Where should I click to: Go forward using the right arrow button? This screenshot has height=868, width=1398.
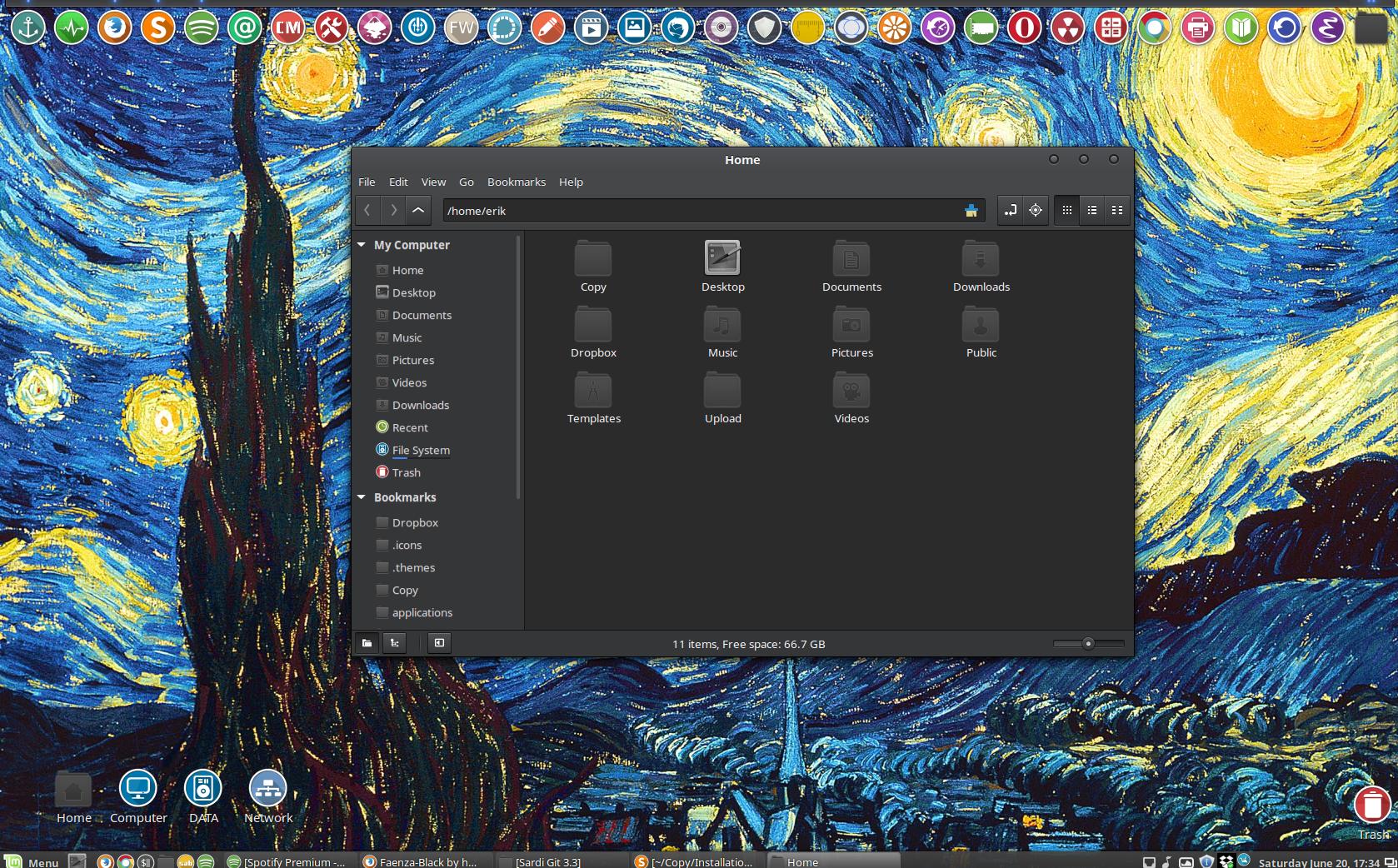point(393,211)
